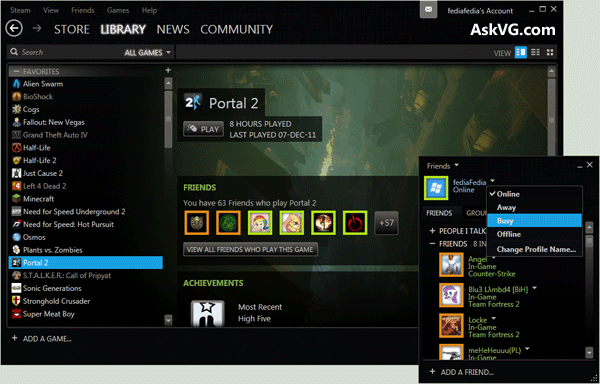
Task: Open the View menu
Action: point(51,10)
